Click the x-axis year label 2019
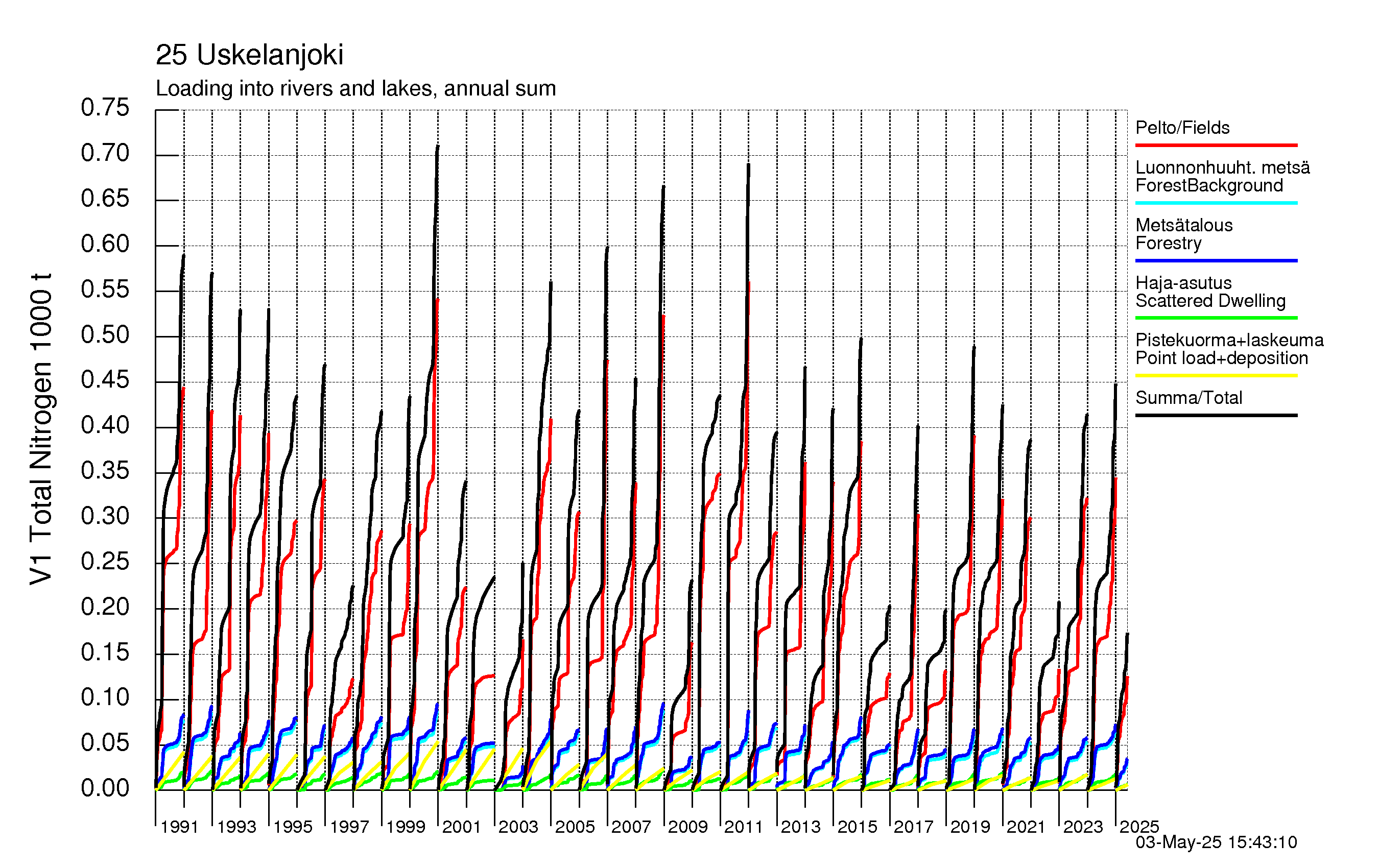 click(x=970, y=827)
